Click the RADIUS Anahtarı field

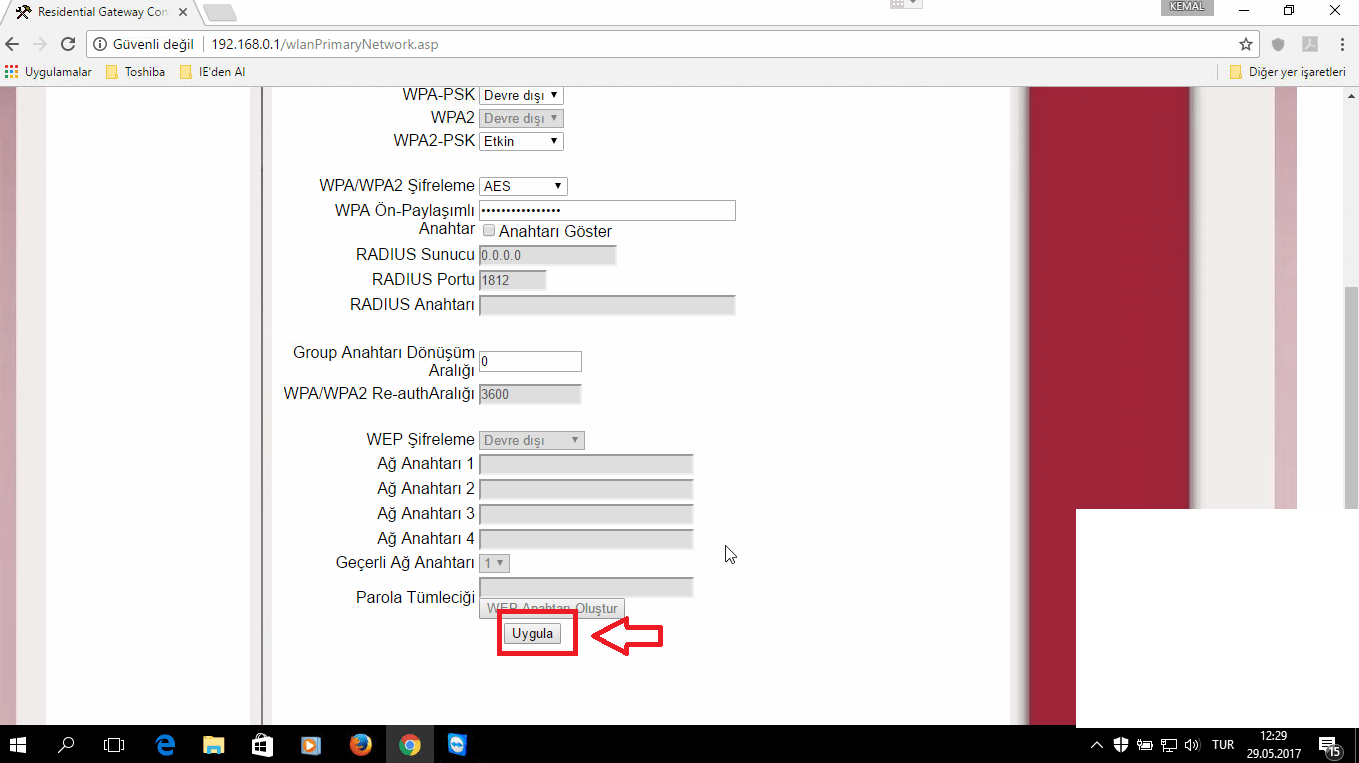click(x=607, y=305)
